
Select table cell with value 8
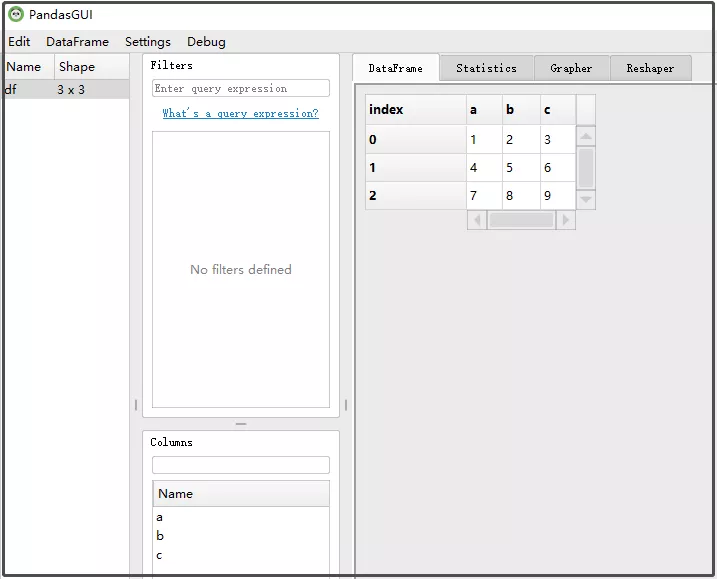(521, 196)
